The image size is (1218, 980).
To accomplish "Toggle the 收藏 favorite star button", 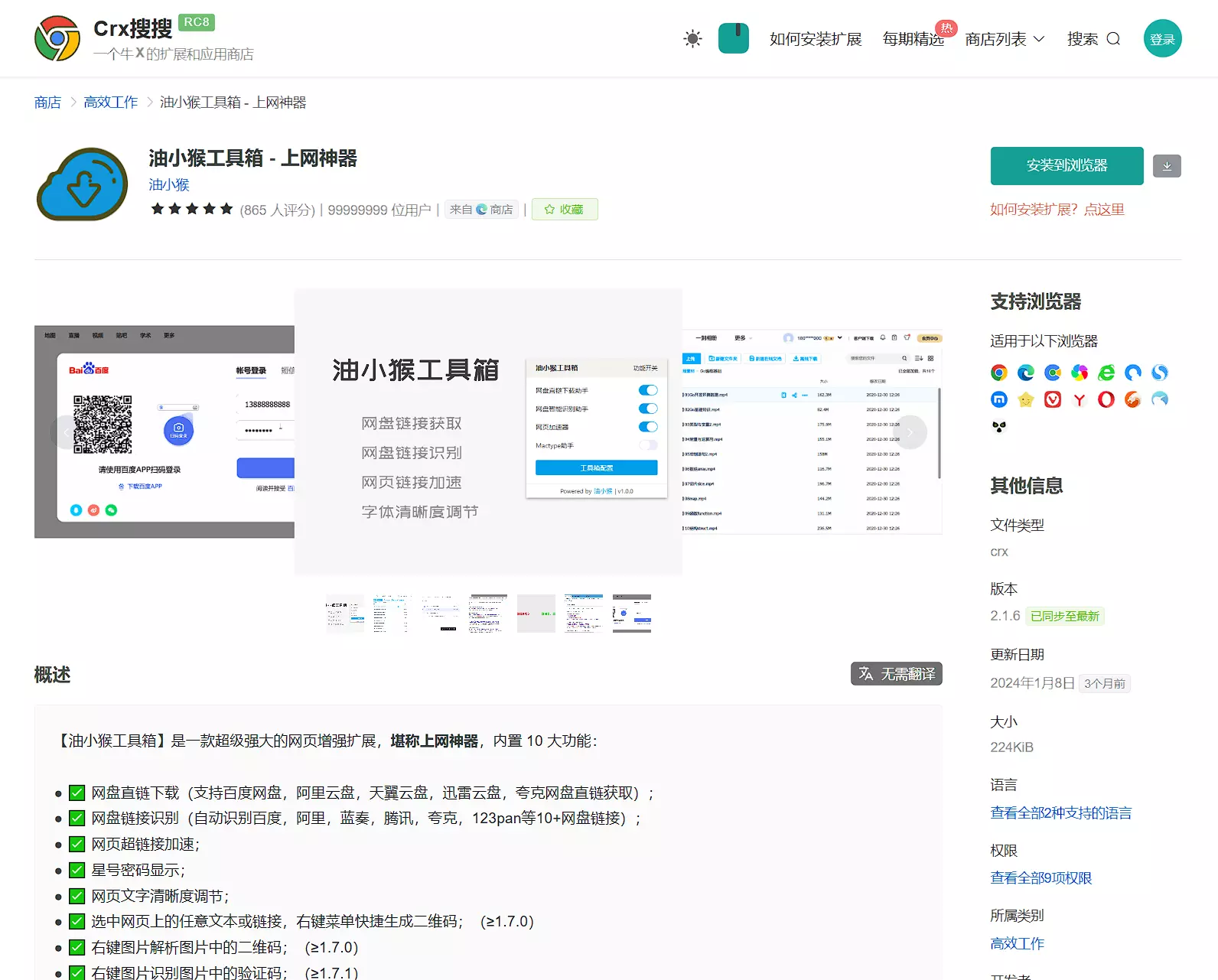I will (x=565, y=210).
